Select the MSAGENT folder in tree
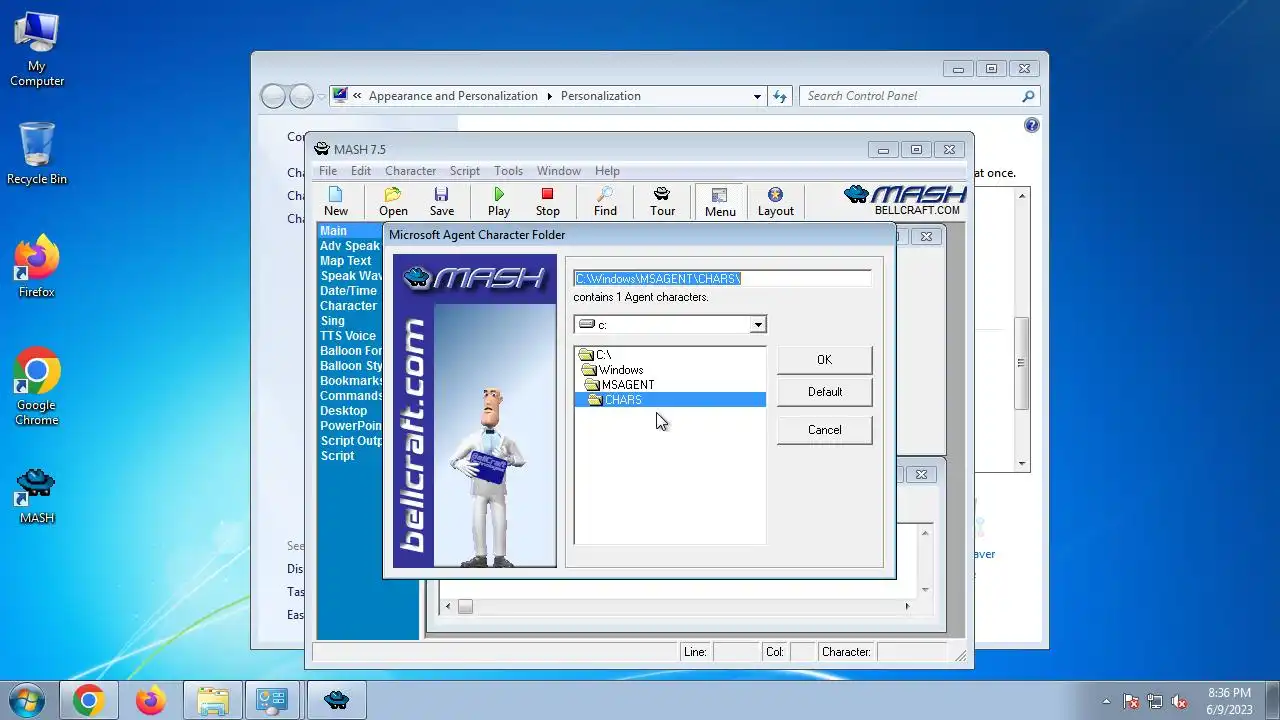This screenshot has width=1280, height=720. point(620,385)
